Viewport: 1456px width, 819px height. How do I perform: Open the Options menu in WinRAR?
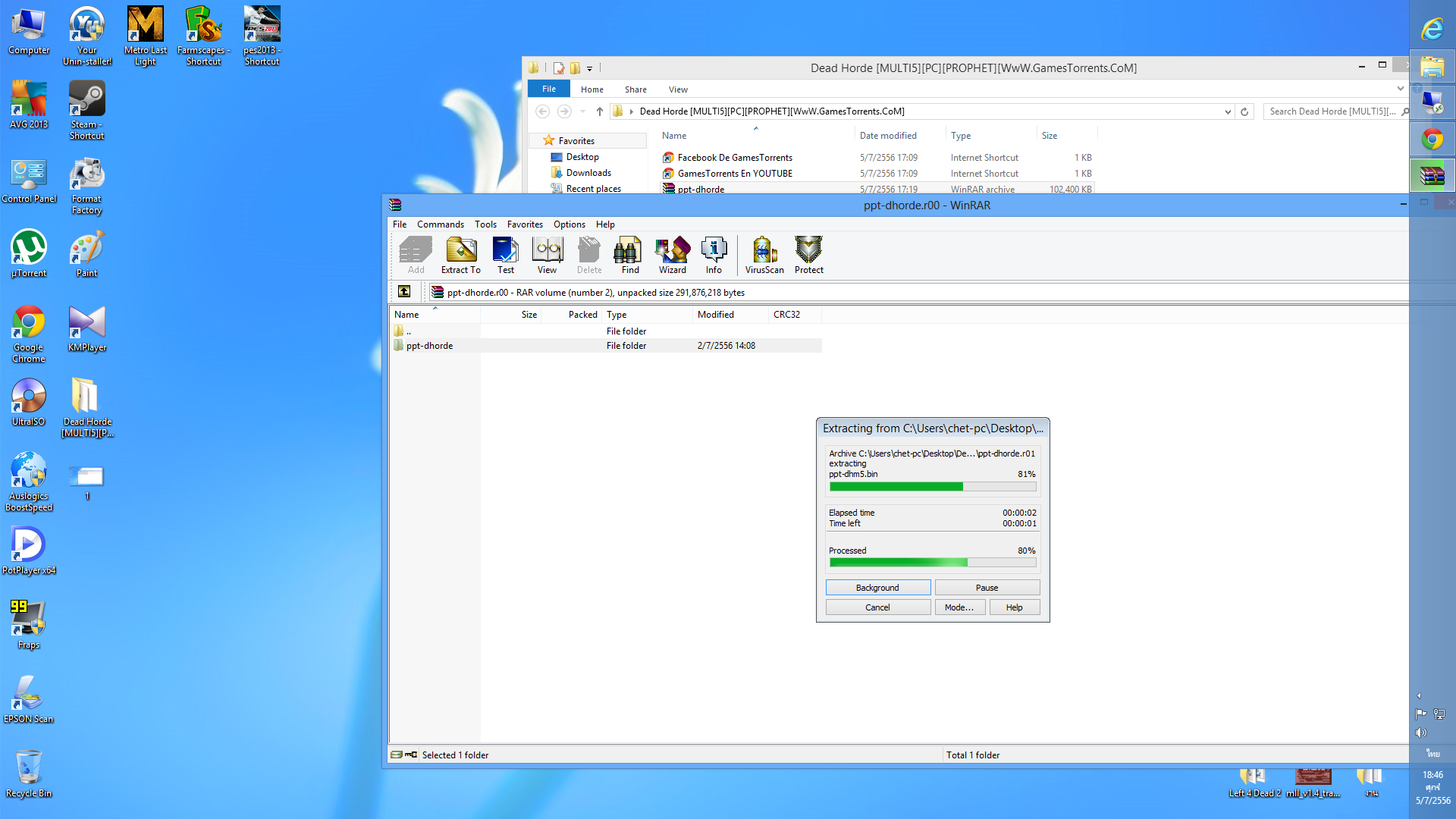[569, 224]
